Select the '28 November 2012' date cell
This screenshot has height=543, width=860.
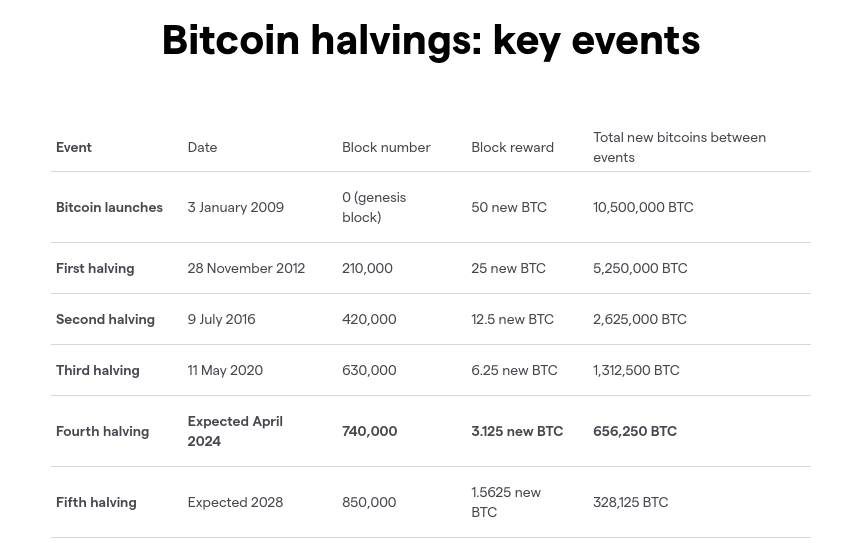coord(246,268)
